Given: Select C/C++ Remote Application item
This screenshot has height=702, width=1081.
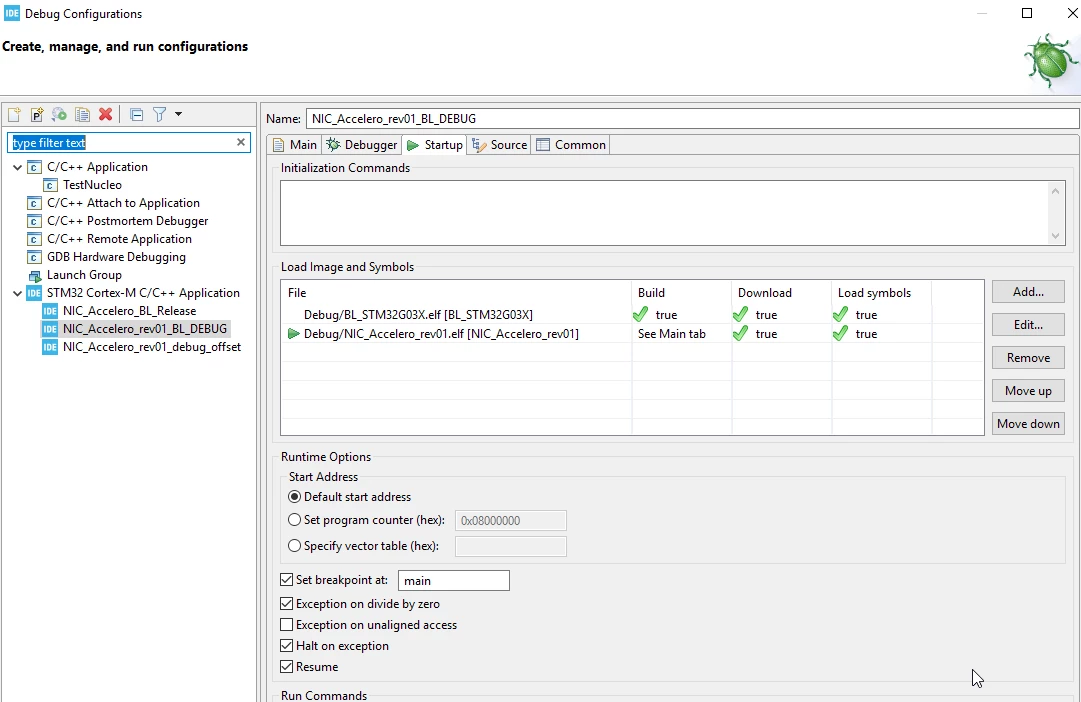Looking at the screenshot, I should pyautogui.click(x=119, y=239).
